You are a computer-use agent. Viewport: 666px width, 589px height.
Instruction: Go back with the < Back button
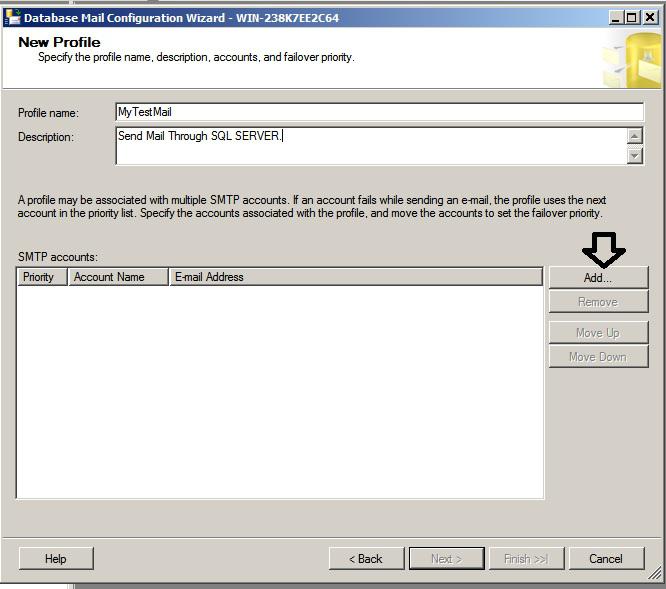(366, 558)
